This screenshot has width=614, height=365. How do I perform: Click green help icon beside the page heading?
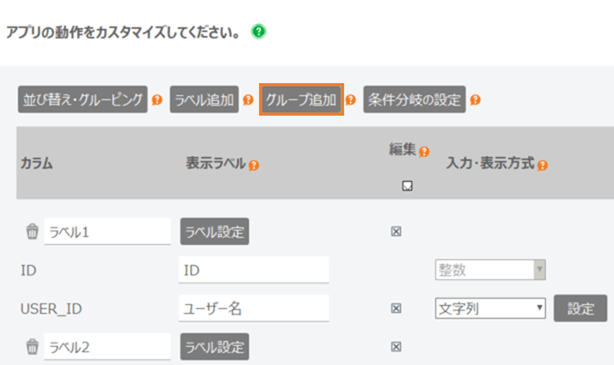(x=258, y=31)
